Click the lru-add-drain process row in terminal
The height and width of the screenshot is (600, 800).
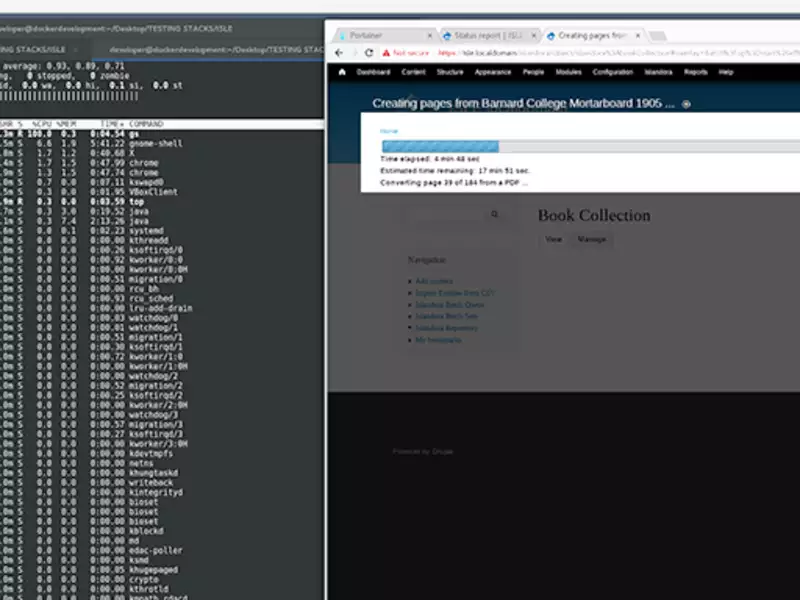pos(162,308)
